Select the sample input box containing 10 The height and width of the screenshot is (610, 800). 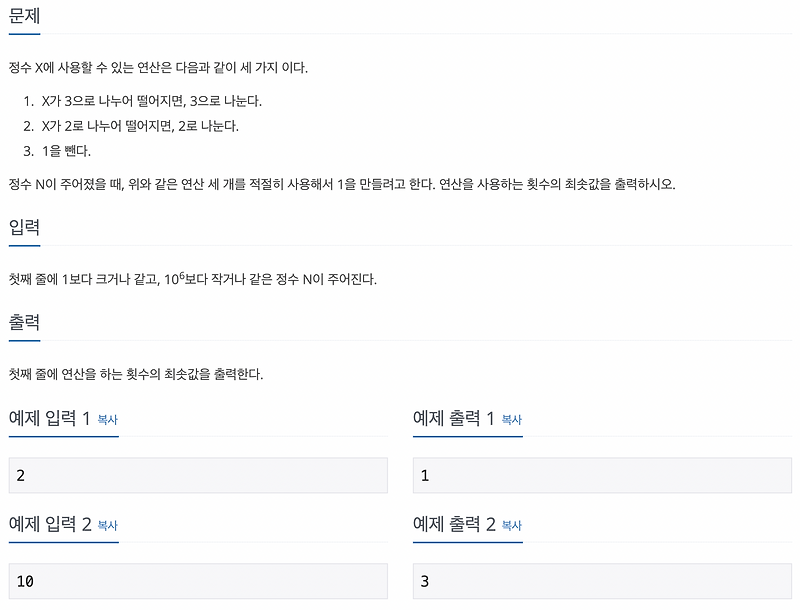point(200,581)
